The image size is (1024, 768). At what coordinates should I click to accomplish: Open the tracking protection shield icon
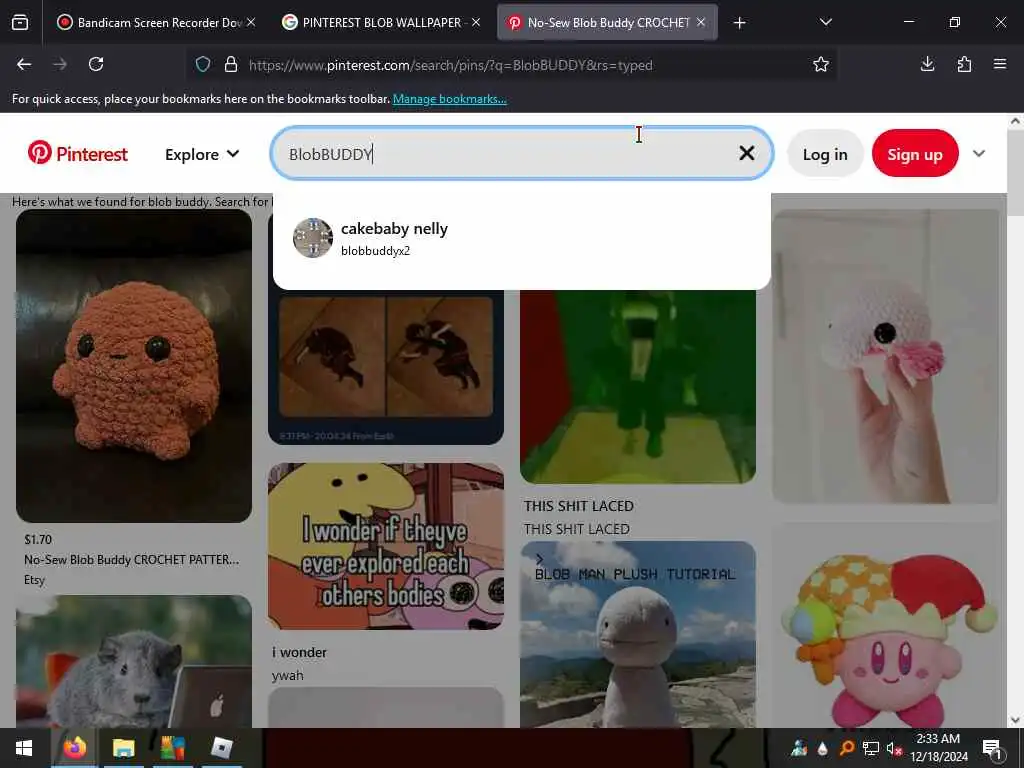point(203,64)
